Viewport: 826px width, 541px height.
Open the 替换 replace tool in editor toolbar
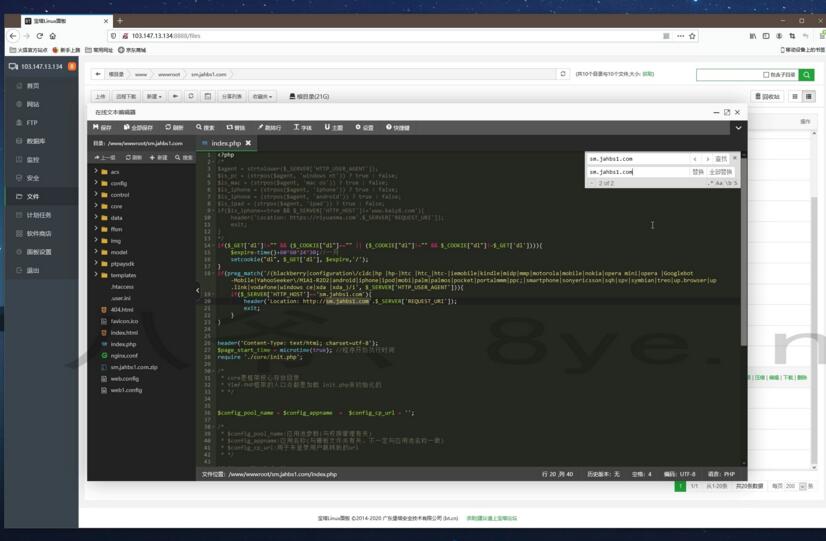point(236,128)
